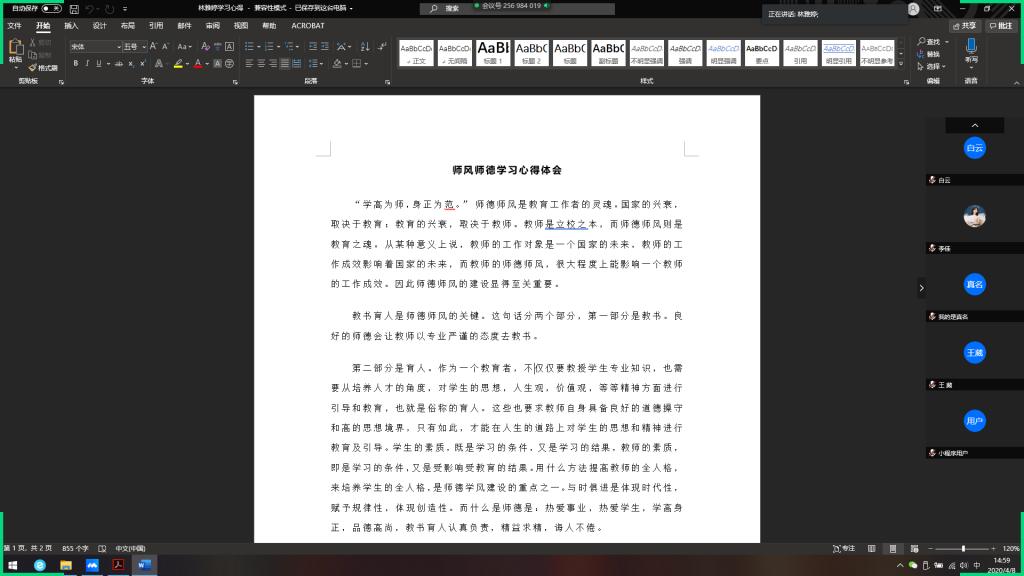Apply the 要点 (Strong) style

pyautogui.click(x=761, y=53)
